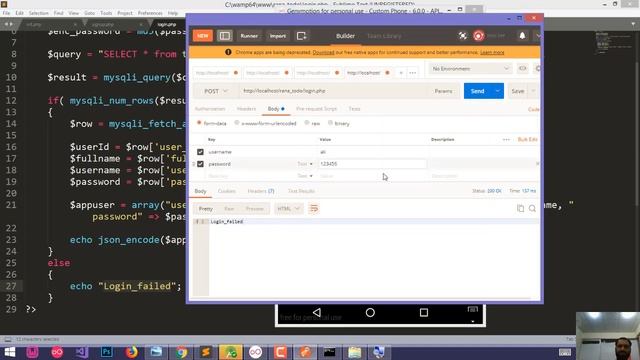Click the red sync status icon
640x360 pixels.
coord(478,36)
